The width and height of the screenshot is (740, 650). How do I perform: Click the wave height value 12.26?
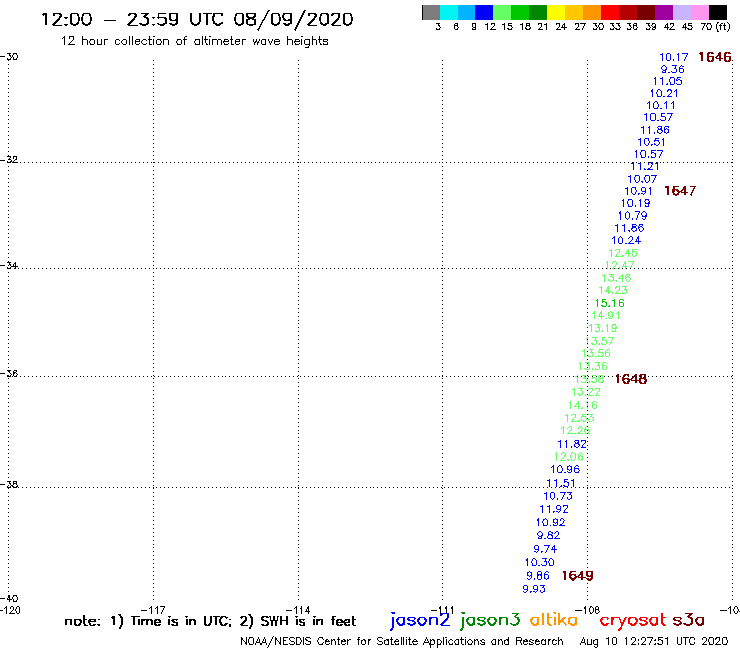(x=575, y=431)
